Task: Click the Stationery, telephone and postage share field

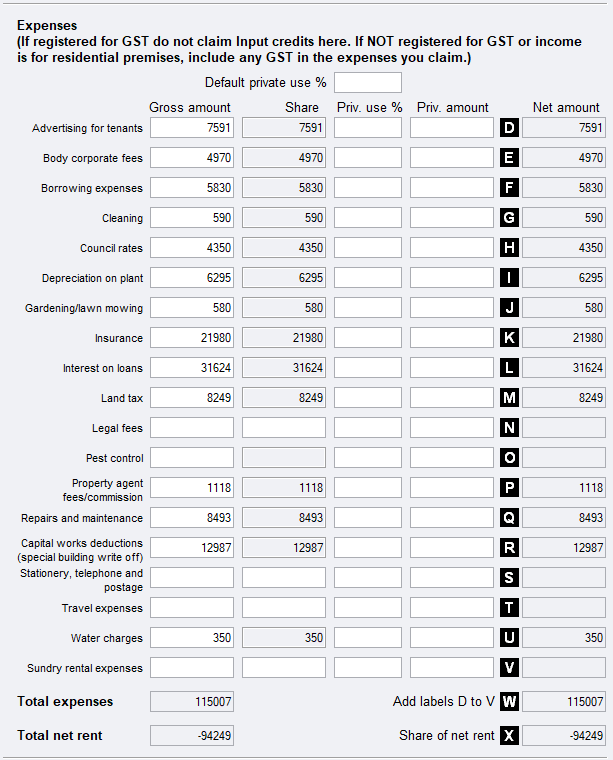Action: click(x=284, y=578)
